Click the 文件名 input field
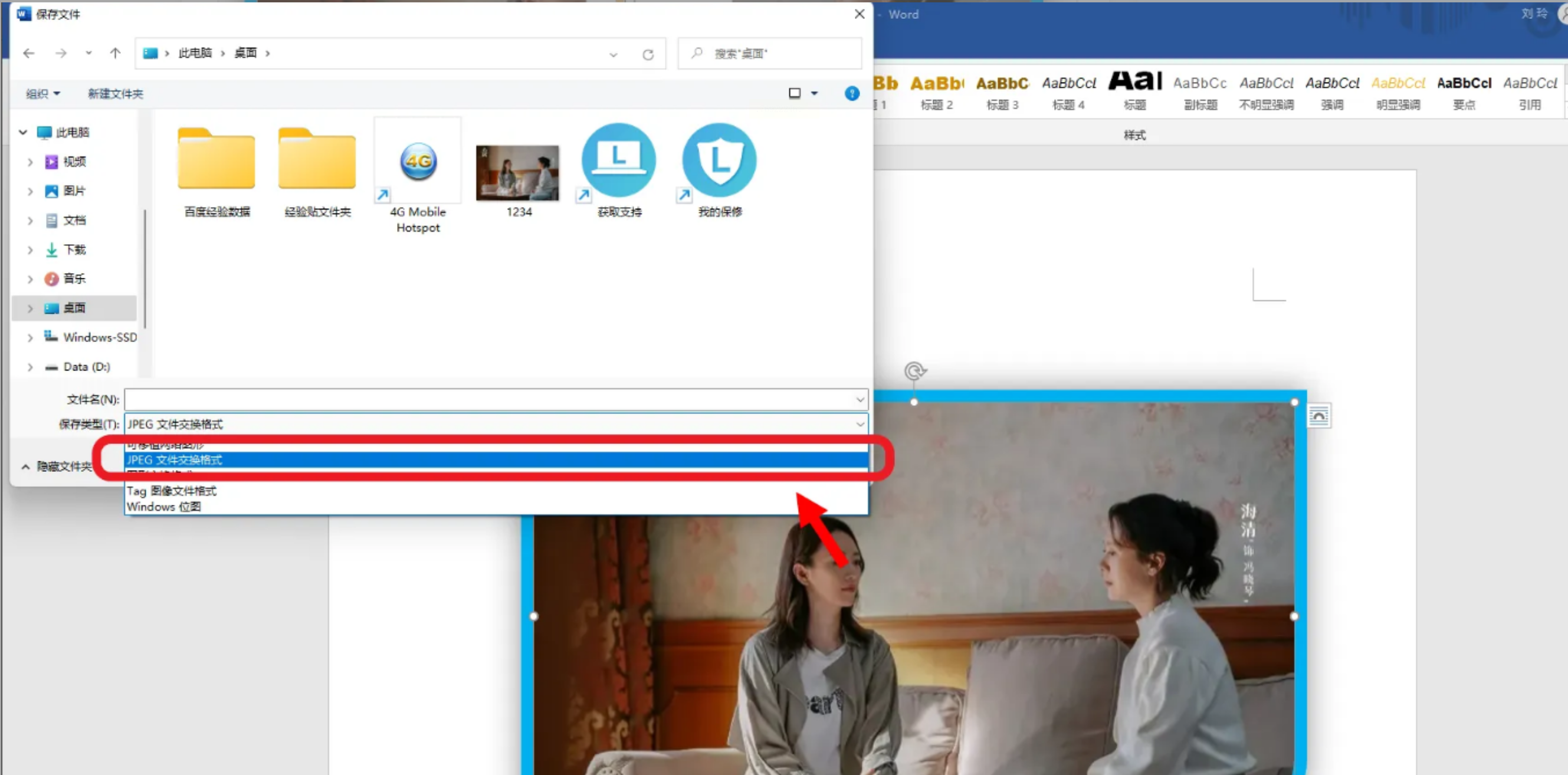The image size is (1568, 775). tap(487, 399)
